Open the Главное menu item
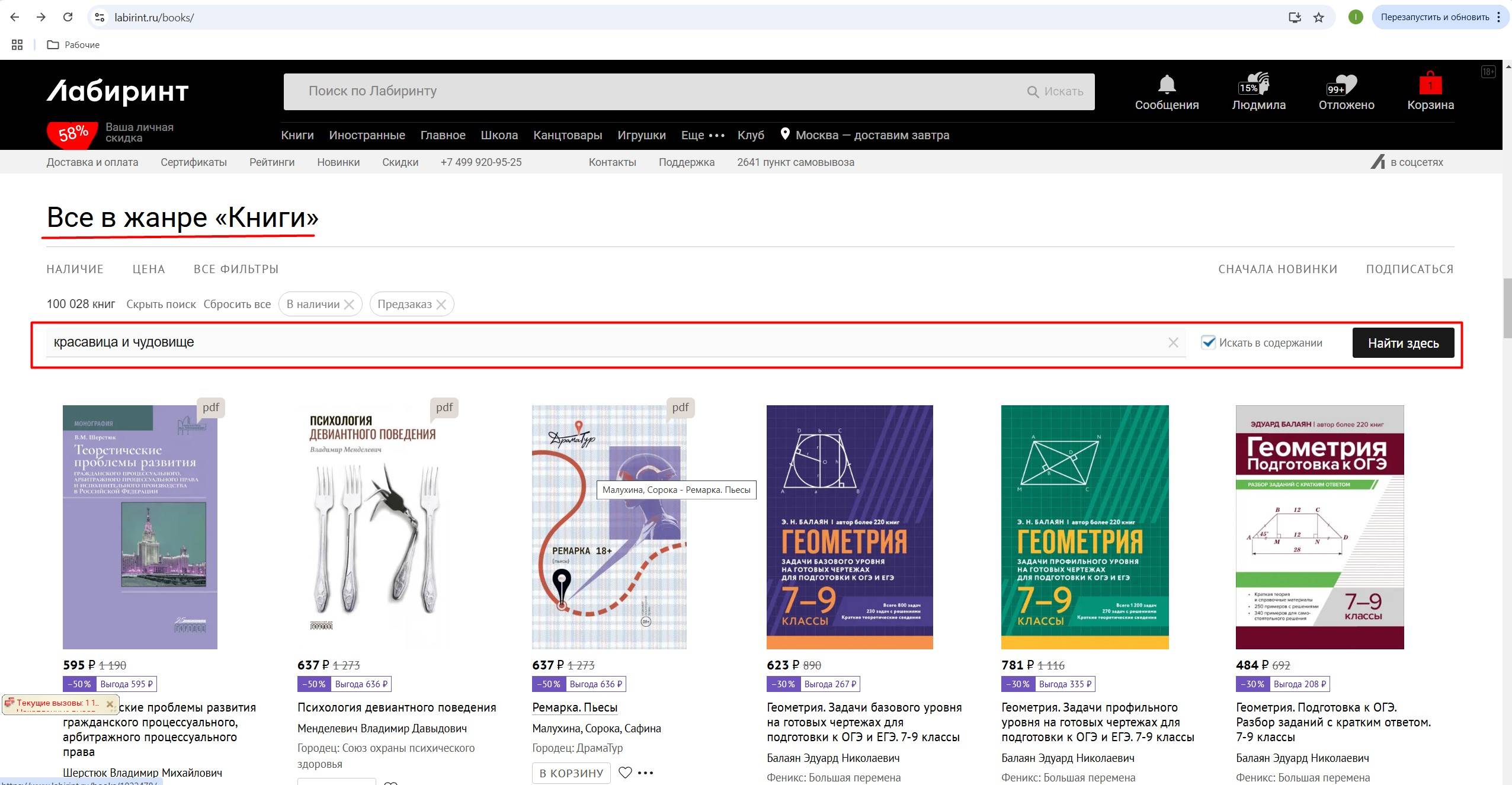 coord(443,135)
